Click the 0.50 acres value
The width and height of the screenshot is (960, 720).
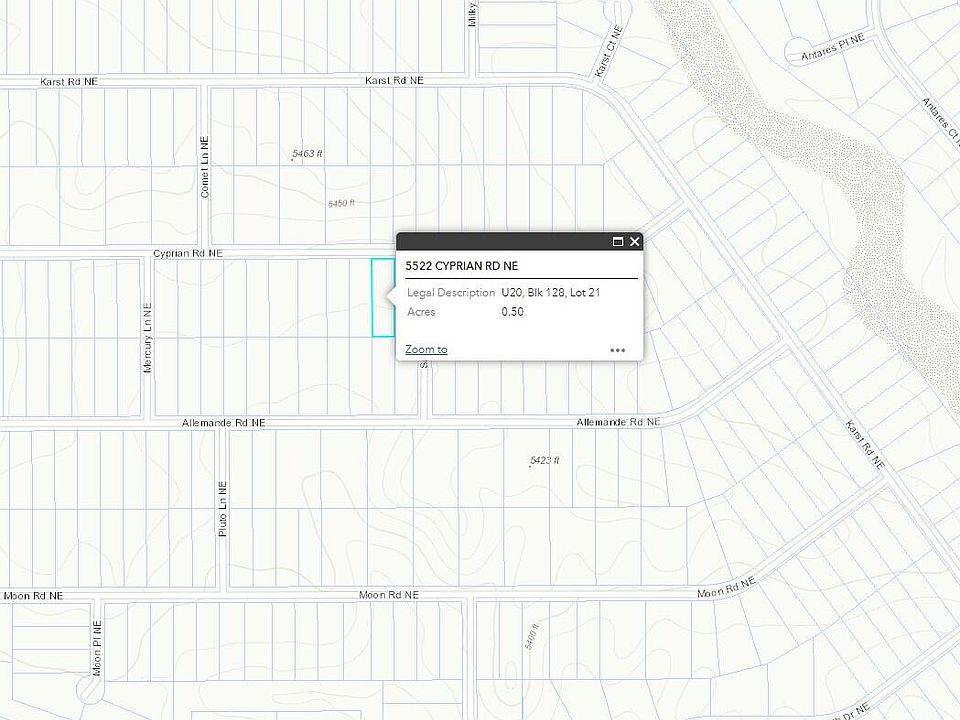point(512,312)
